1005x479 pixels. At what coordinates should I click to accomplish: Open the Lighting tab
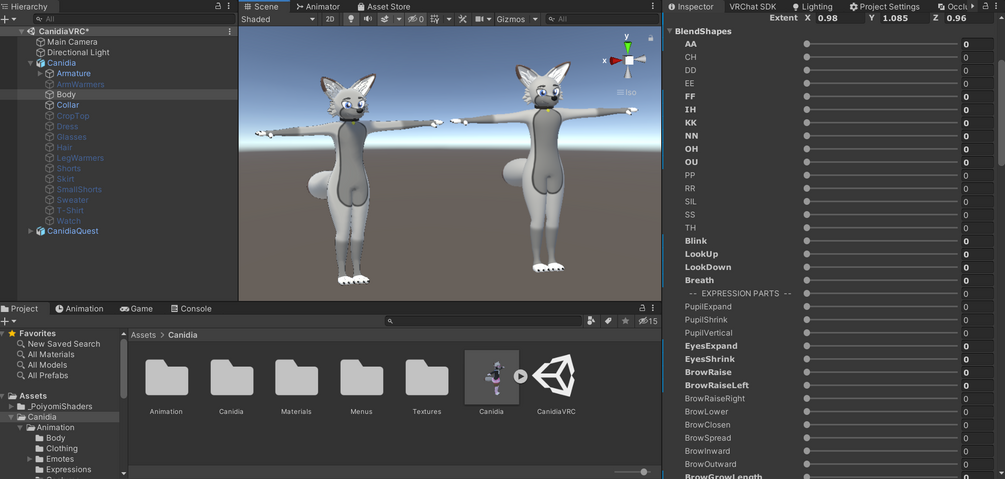pos(812,6)
